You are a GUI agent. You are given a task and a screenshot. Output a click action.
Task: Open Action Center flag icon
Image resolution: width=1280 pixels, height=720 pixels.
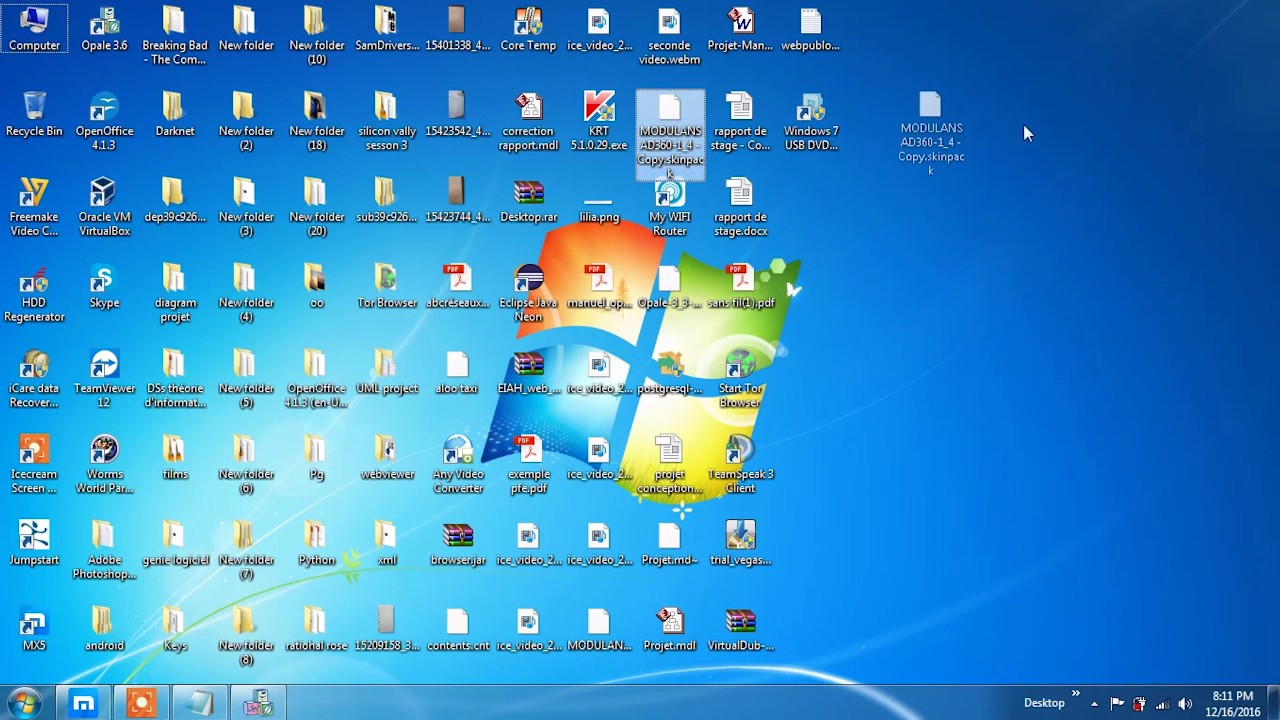click(x=1117, y=704)
